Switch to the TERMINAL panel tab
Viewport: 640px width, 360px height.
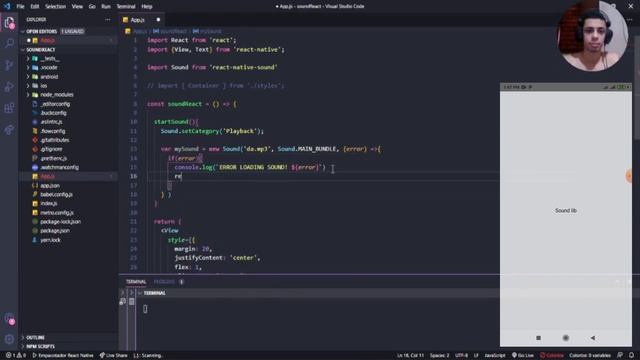click(136, 282)
